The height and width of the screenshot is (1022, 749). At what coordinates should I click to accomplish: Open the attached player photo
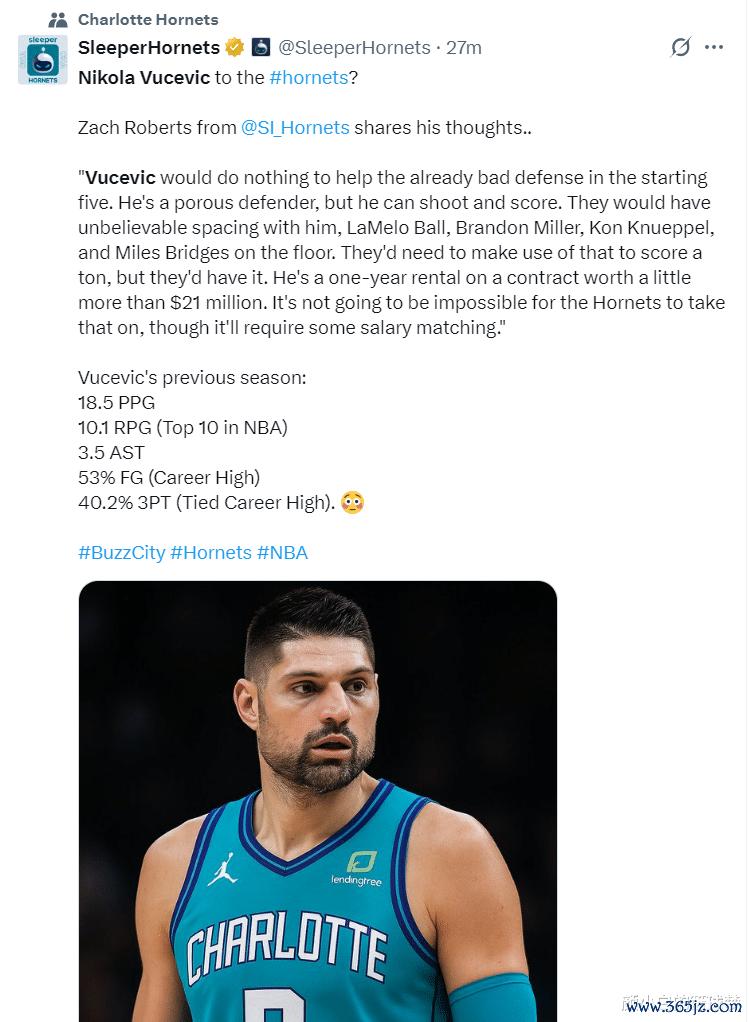[317, 800]
